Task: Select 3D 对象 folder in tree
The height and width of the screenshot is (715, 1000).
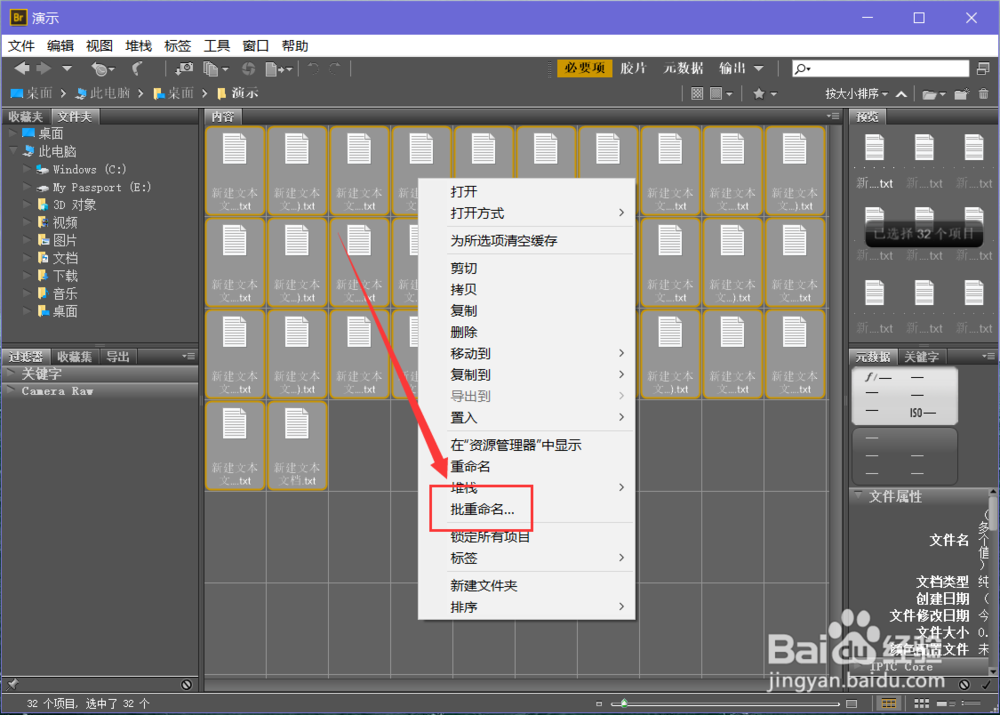Action: (x=67, y=205)
